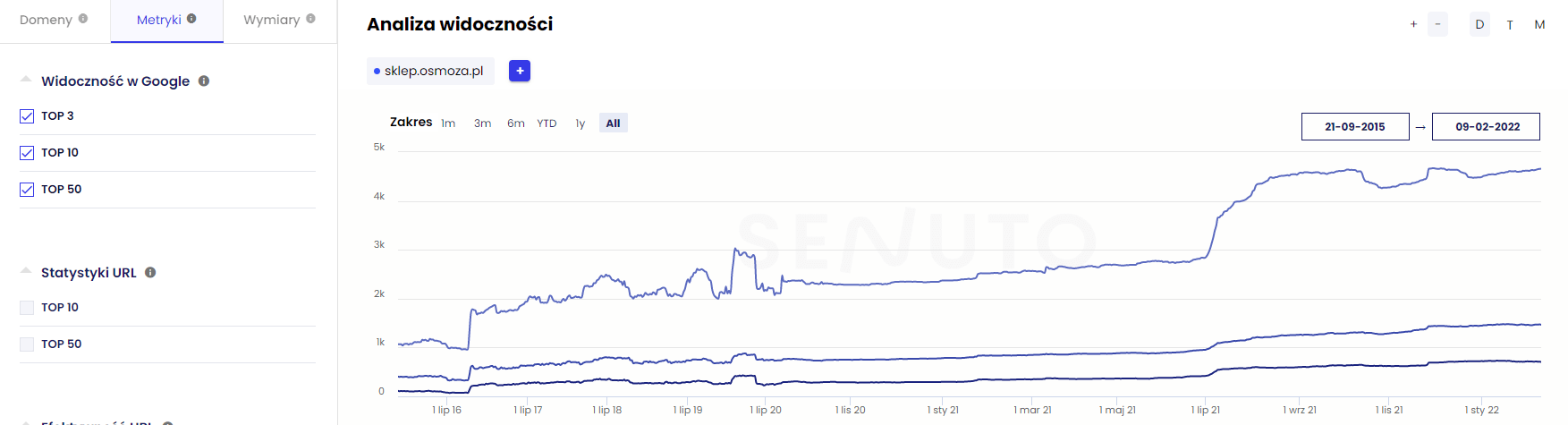This screenshot has height=425, width=1568.
Task: Collapse the Widoczność w Google section
Action: [26, 80]
